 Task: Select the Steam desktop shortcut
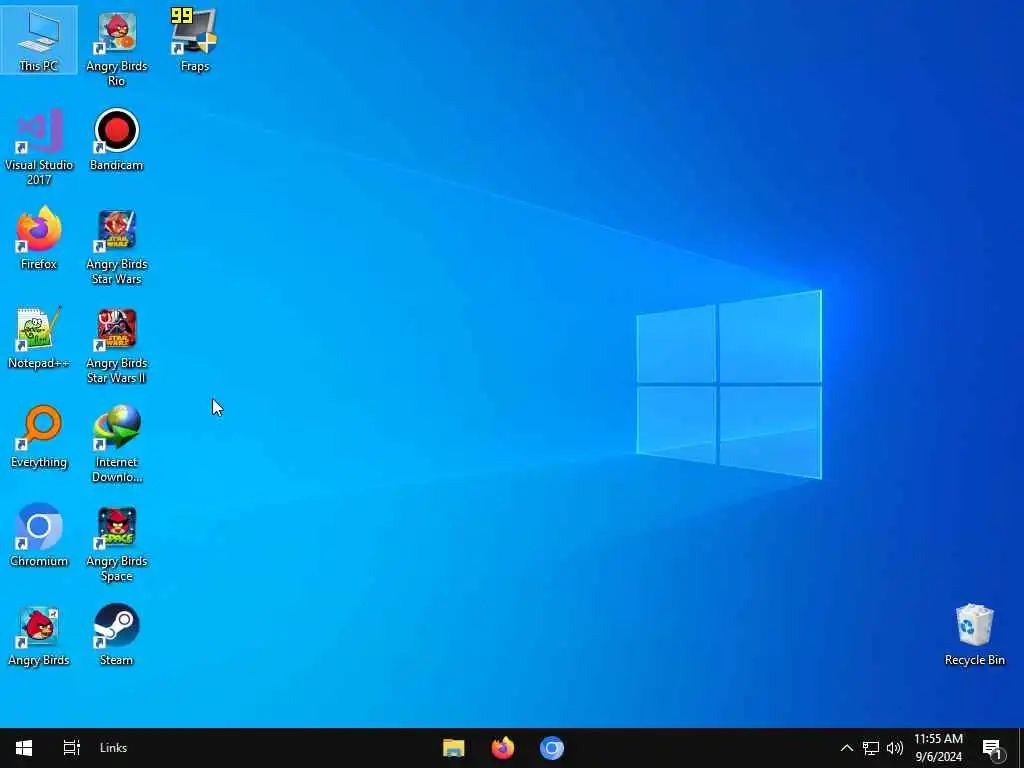(117, 635)
